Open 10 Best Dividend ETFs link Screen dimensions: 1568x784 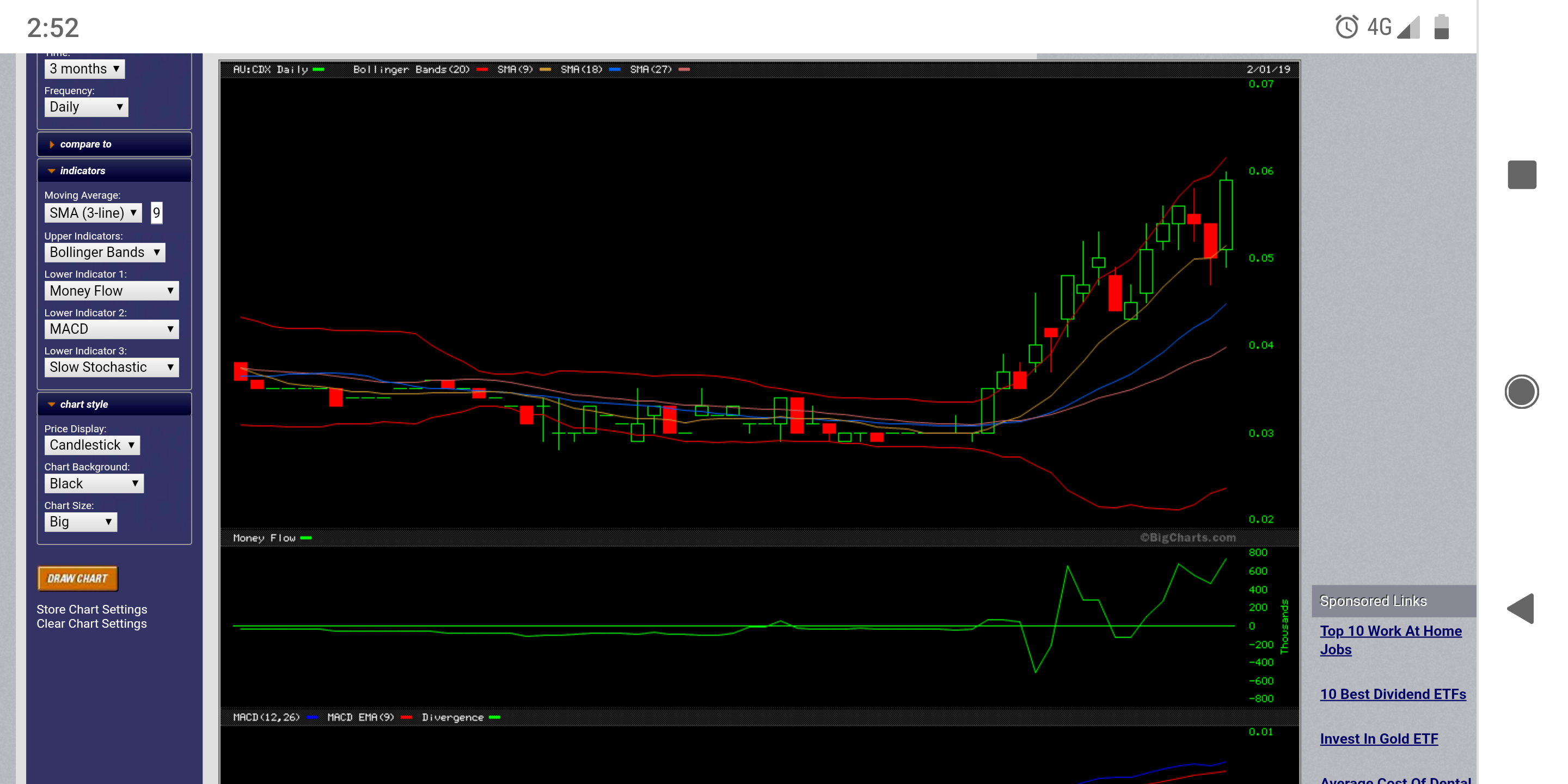pyautogui.click(x=1393, y=695)
